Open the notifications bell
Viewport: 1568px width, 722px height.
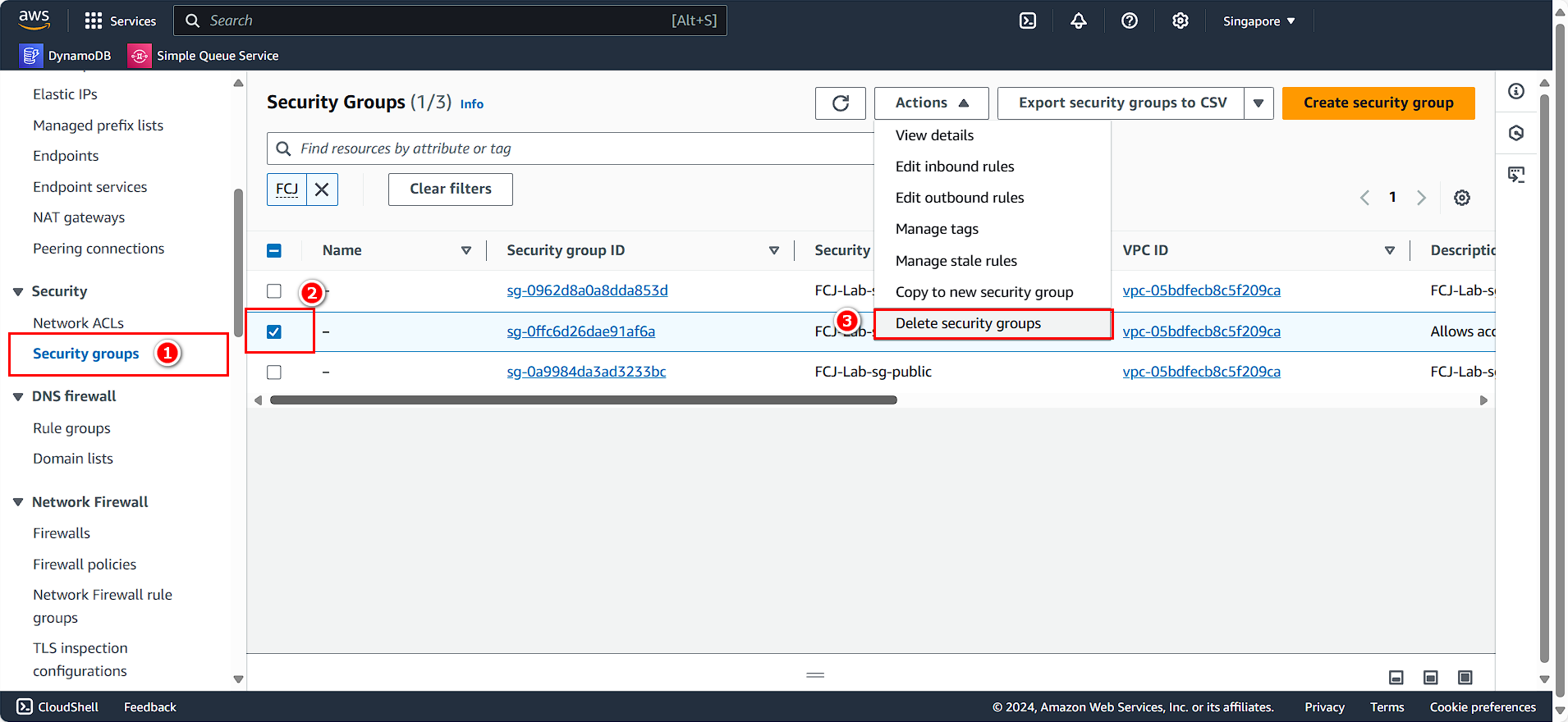click(1079, 21)
